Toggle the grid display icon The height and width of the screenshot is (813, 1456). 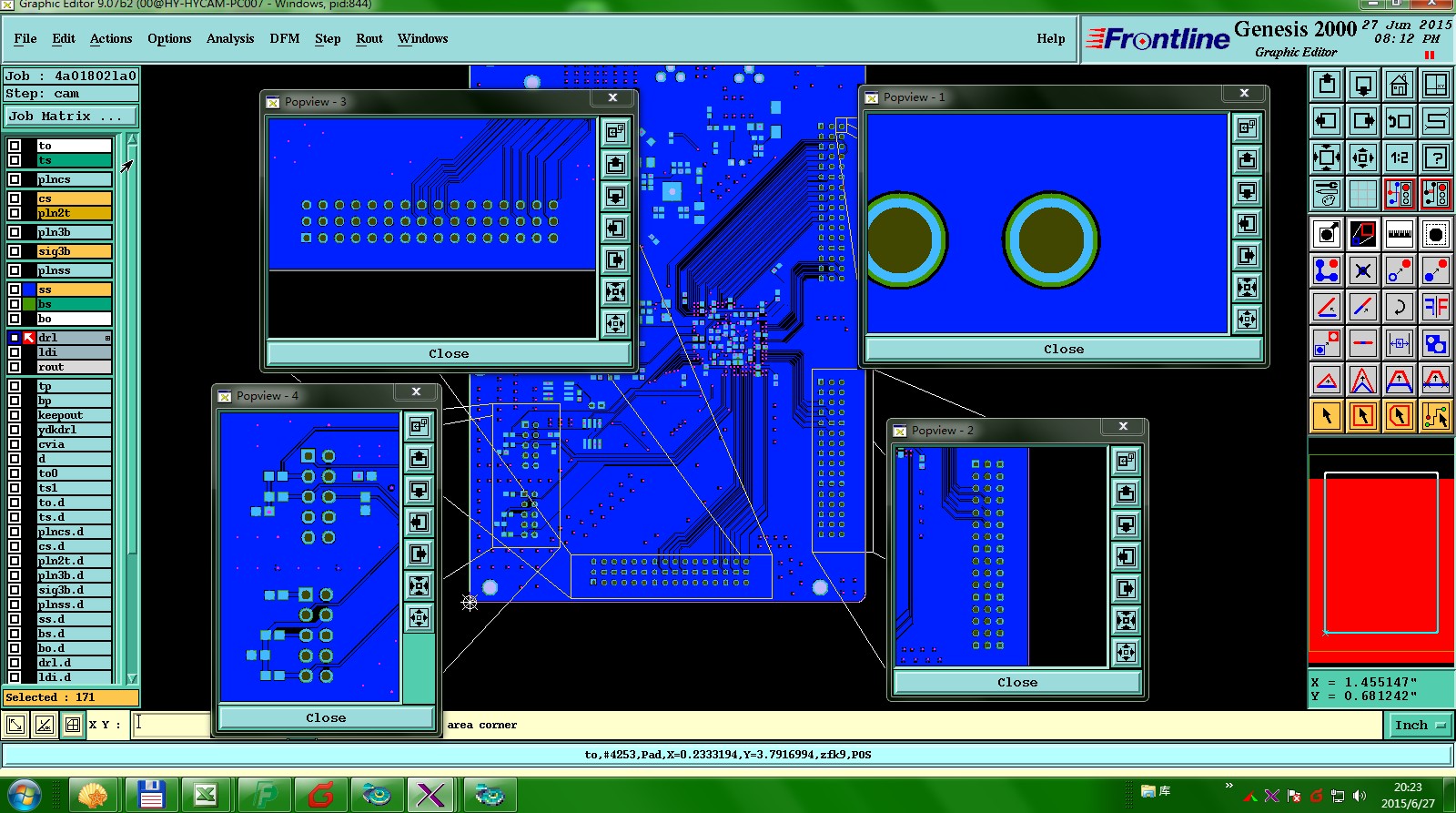1363,194
